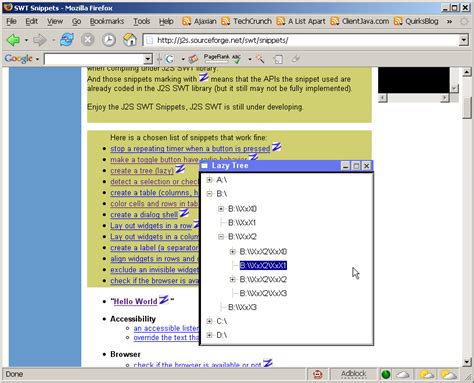The width and height of the screenshot is (474, 383).
Task: Open the Tools menu
Action: tap(142, 21)
